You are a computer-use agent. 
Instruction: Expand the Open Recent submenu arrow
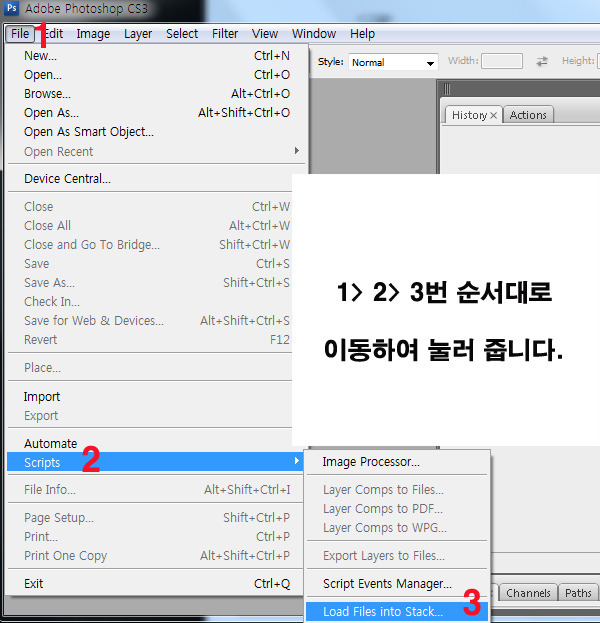296,151
